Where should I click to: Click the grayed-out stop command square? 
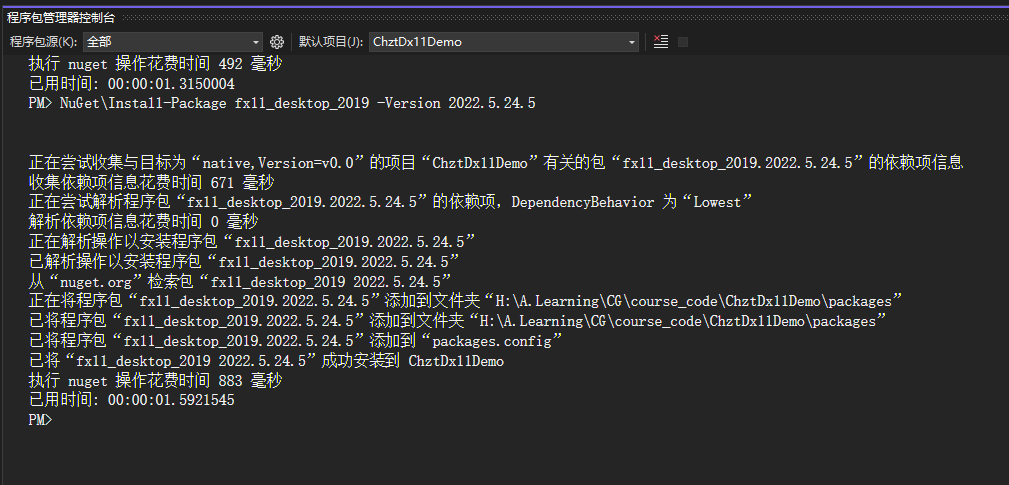pos(683,42)
